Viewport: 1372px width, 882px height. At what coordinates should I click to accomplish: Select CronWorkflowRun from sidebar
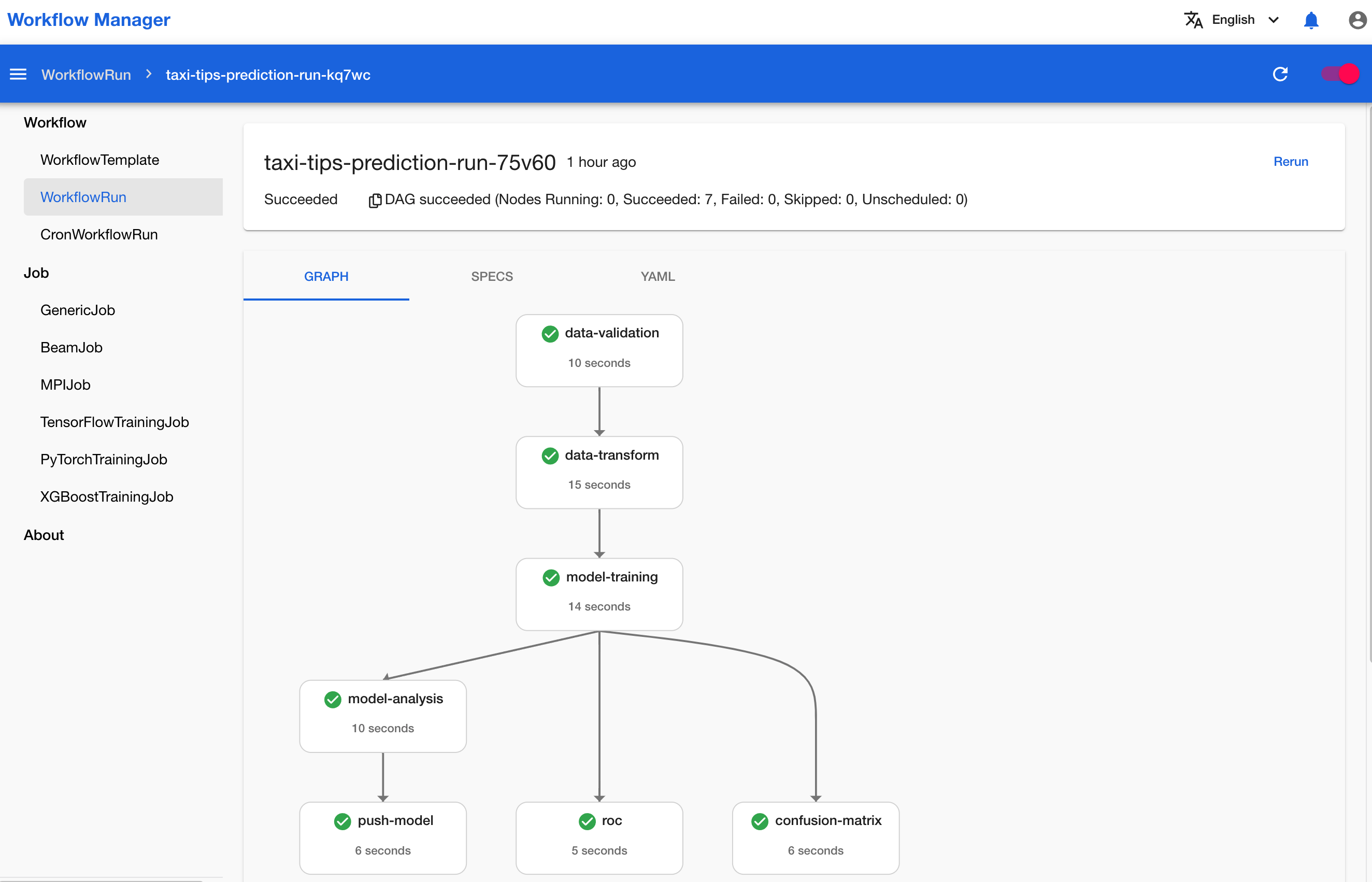click(98, 234)
